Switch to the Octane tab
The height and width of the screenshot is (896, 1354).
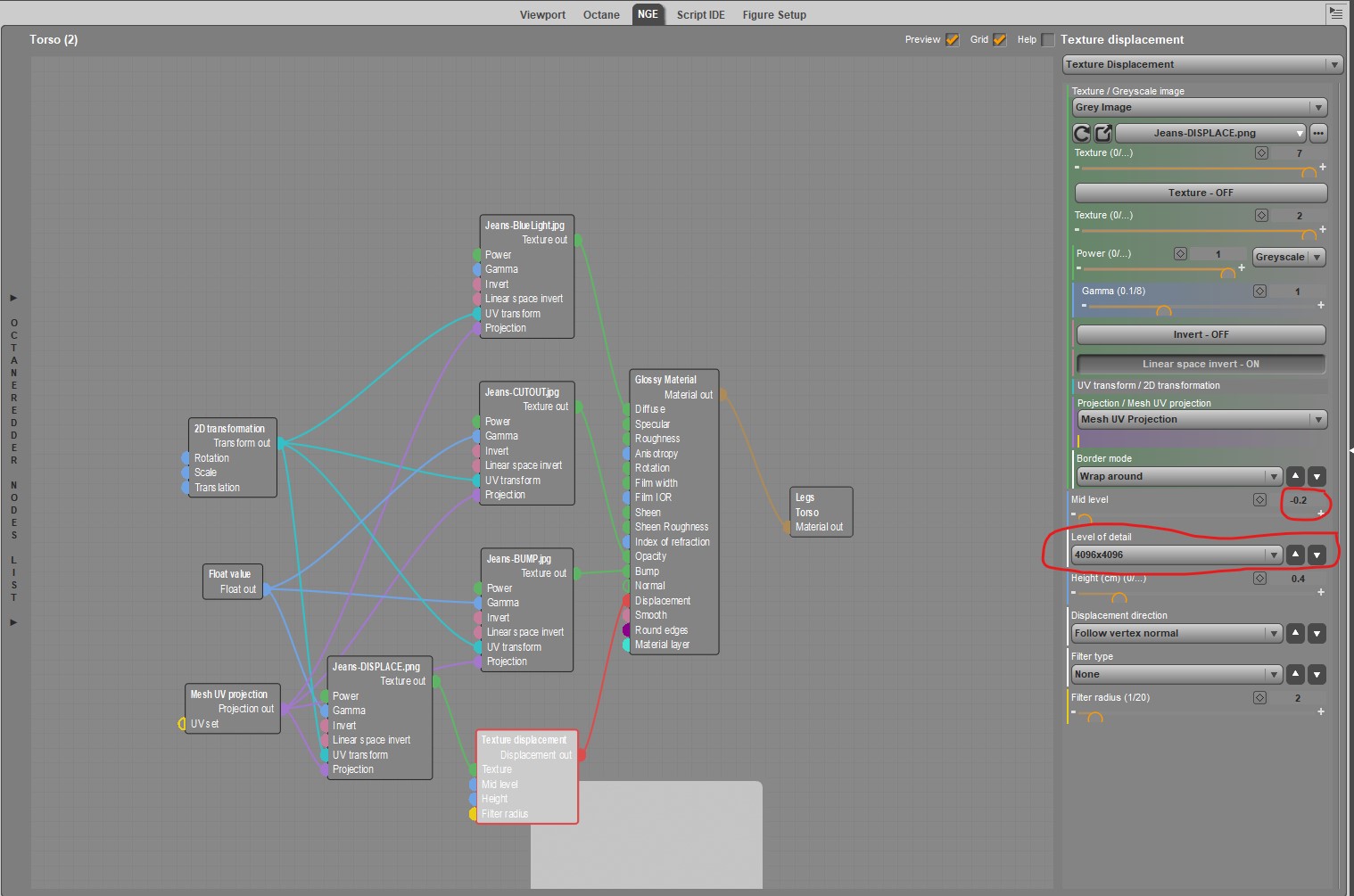coord(601,14)
